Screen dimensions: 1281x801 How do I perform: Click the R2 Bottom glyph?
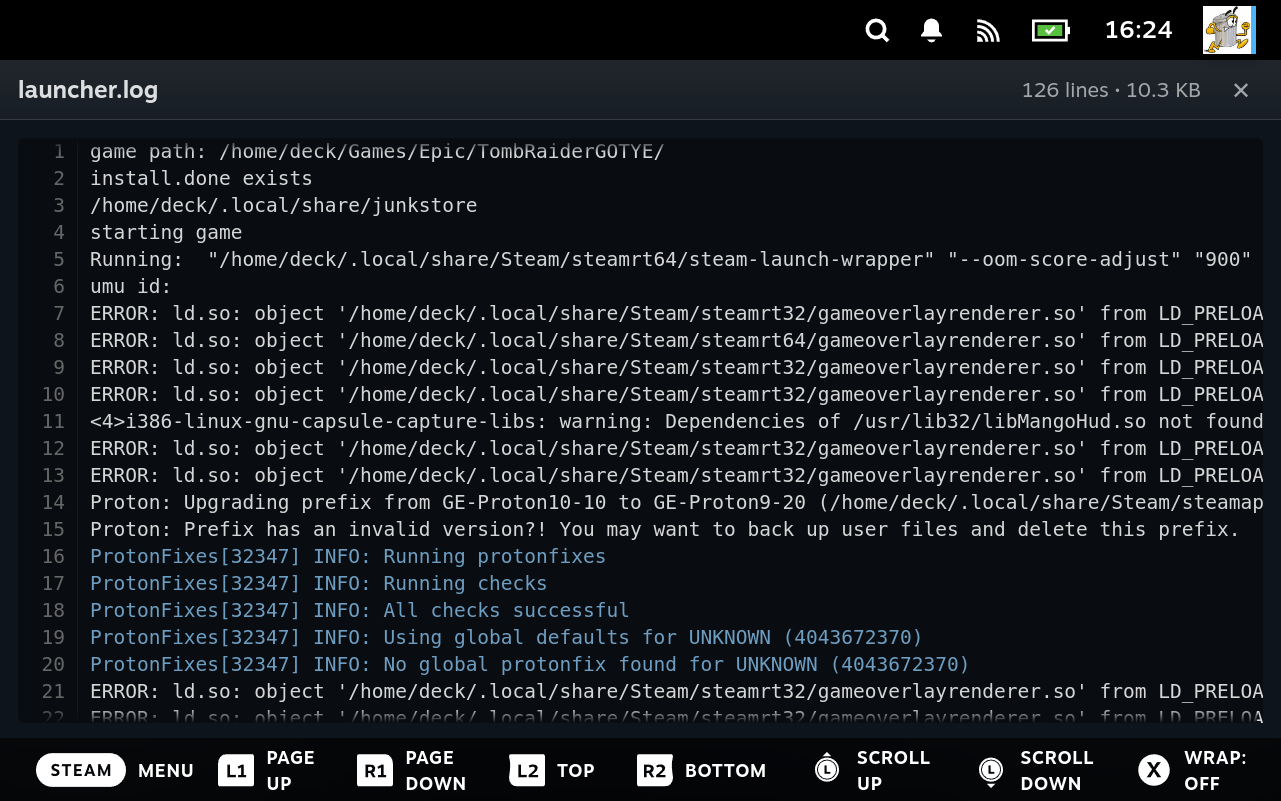coord(654,770)
